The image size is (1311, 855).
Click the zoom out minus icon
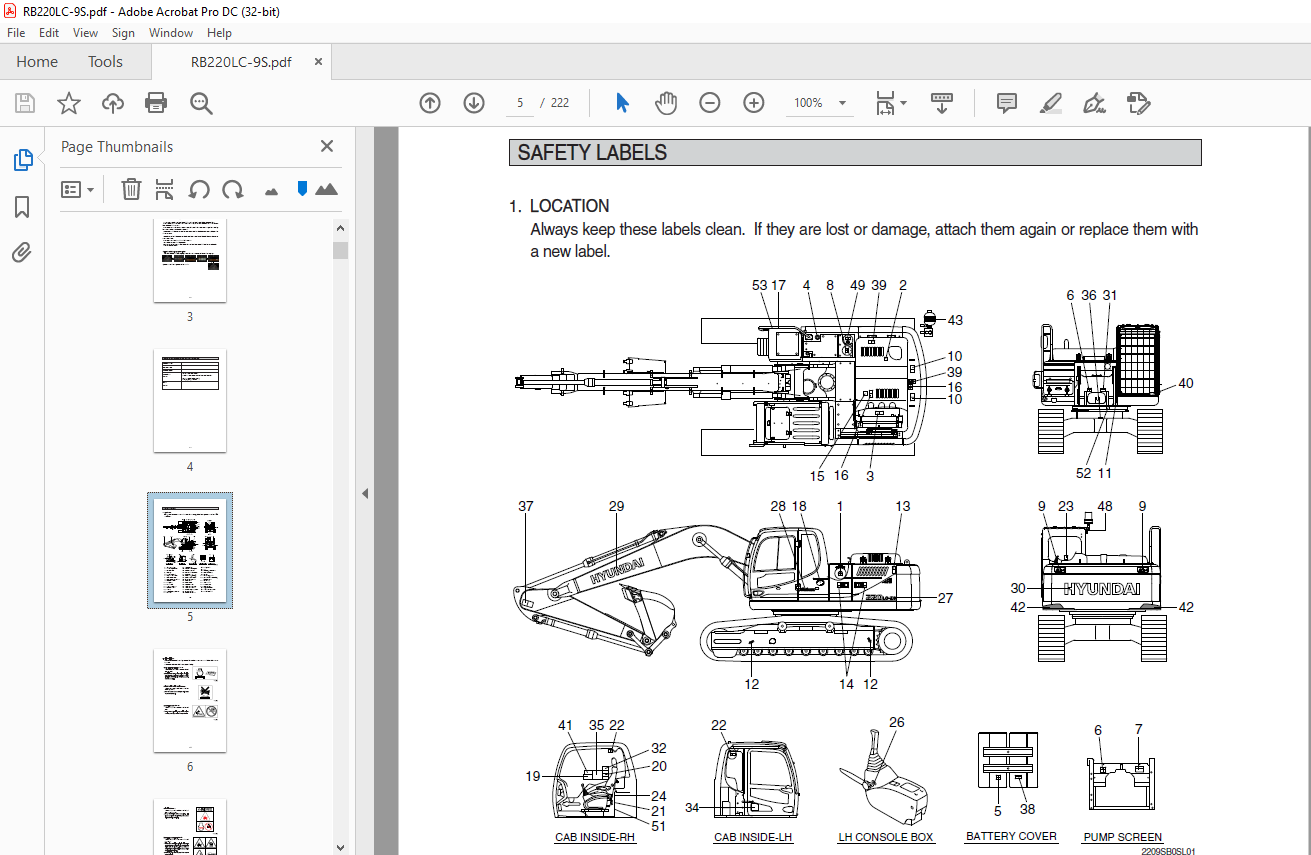(x=710, y=103)
